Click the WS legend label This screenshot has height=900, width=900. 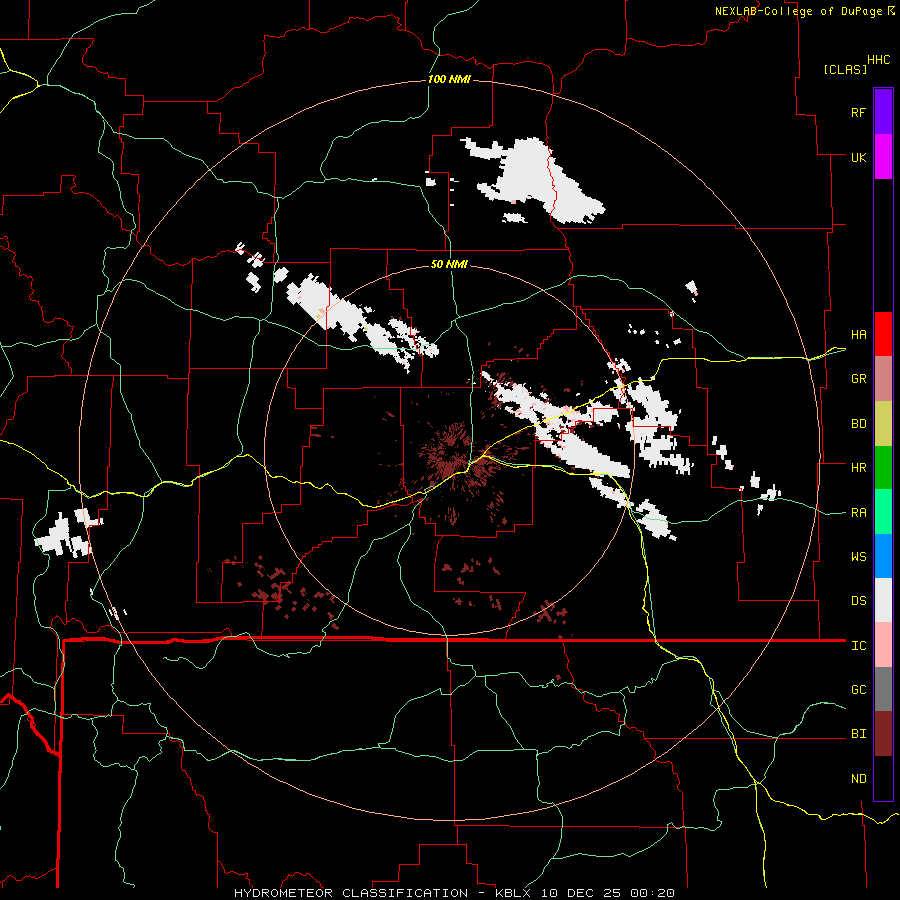(x=858, y=557)
